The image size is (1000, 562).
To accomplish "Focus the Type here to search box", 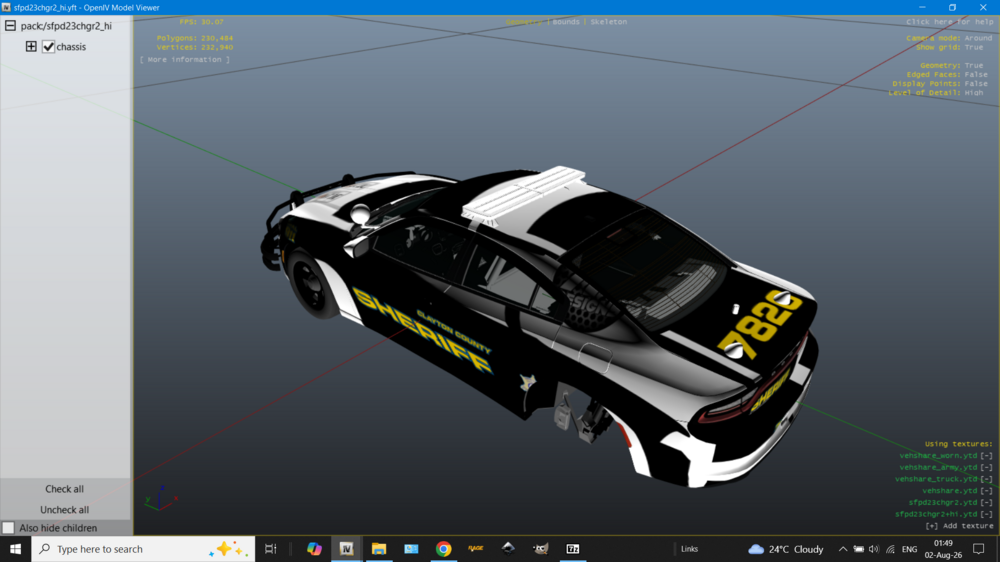I will pyautogui.click(x=143, y=549).
